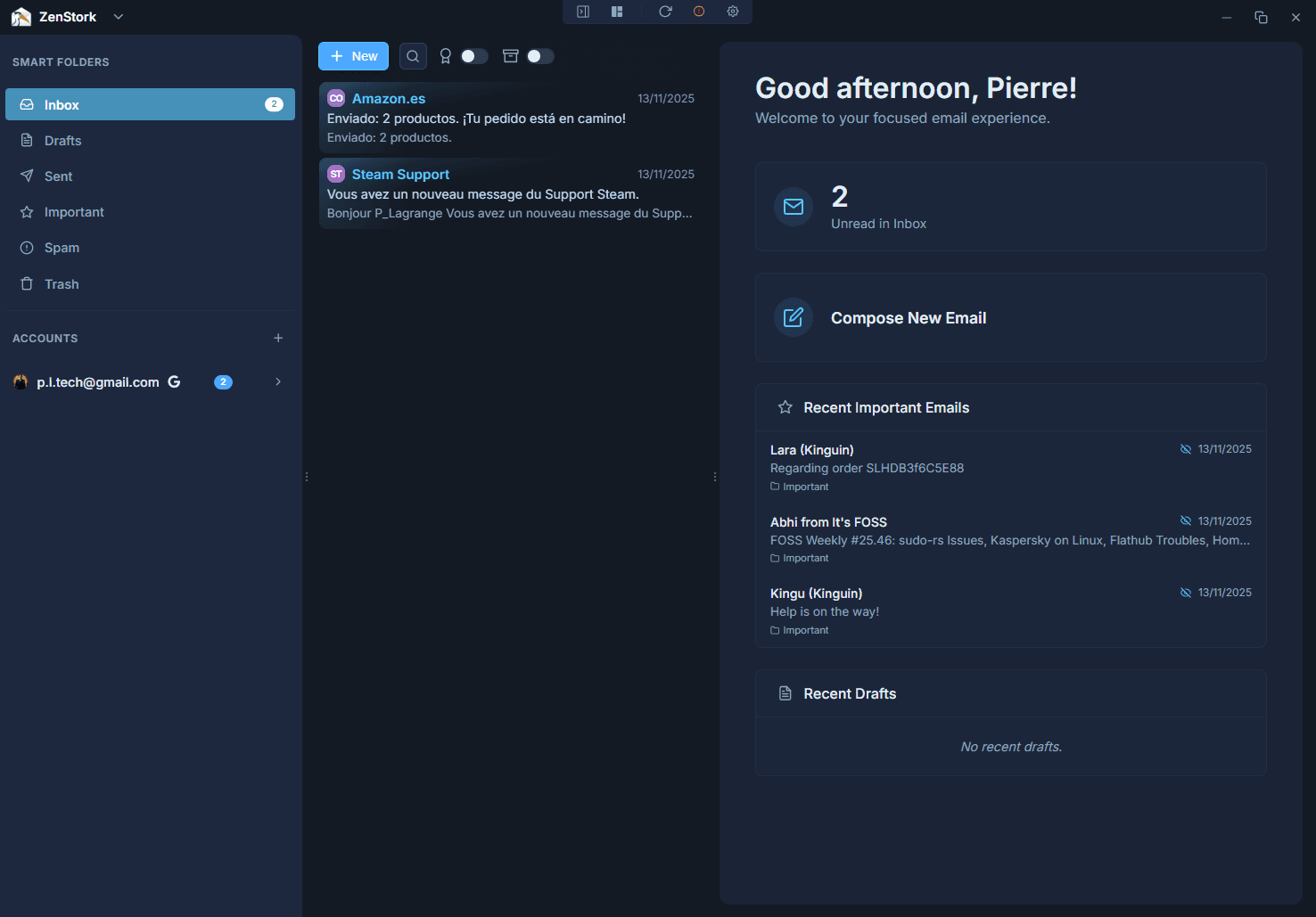Screen dimensions: 1316x917
Task: Open the Sent smart folder
Action: (59, 176)
